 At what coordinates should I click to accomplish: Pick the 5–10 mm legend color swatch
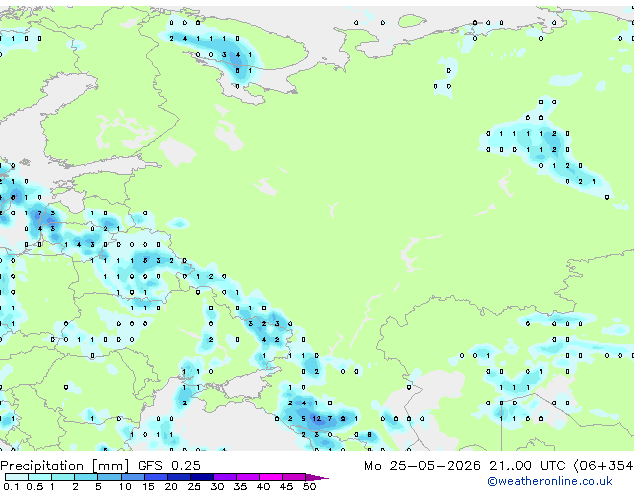(109, 477)
